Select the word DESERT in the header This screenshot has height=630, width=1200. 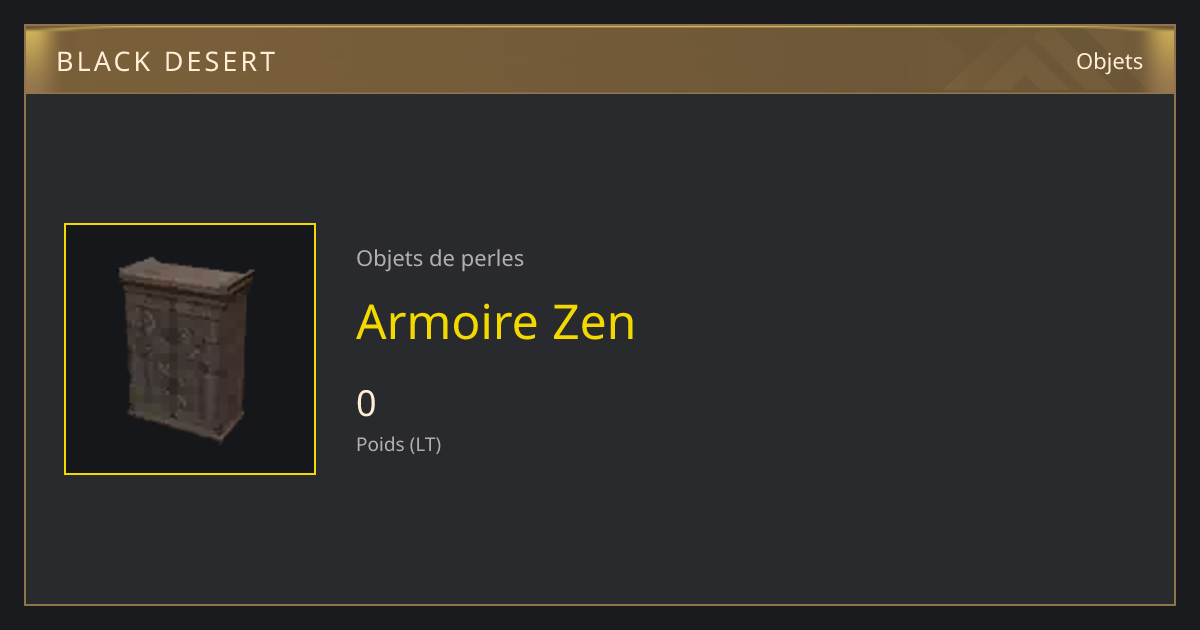pos(220,62)
